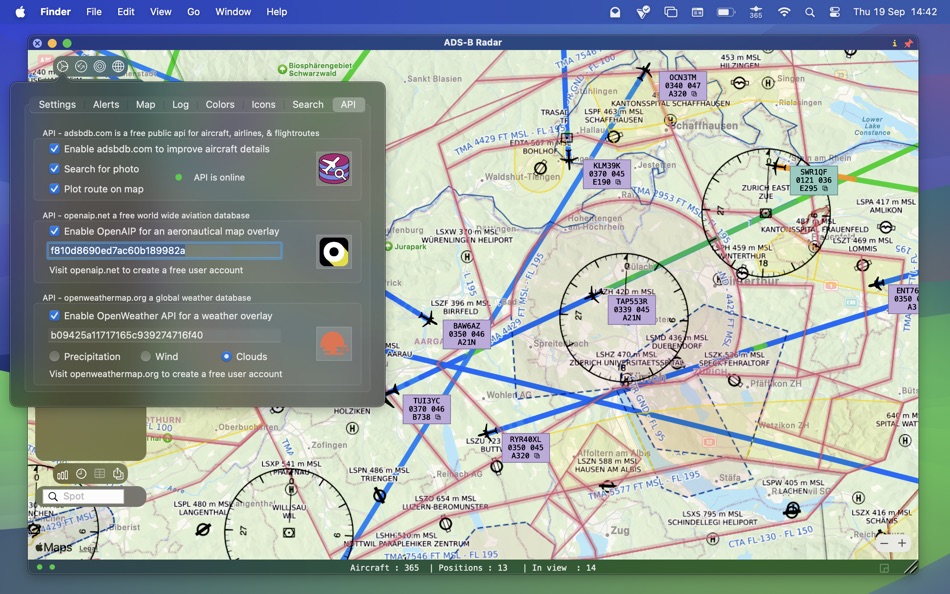Open Control Center in menu bar
This screenshot has width=950, height=594.
pyautogui.click(x=834, y=12)
